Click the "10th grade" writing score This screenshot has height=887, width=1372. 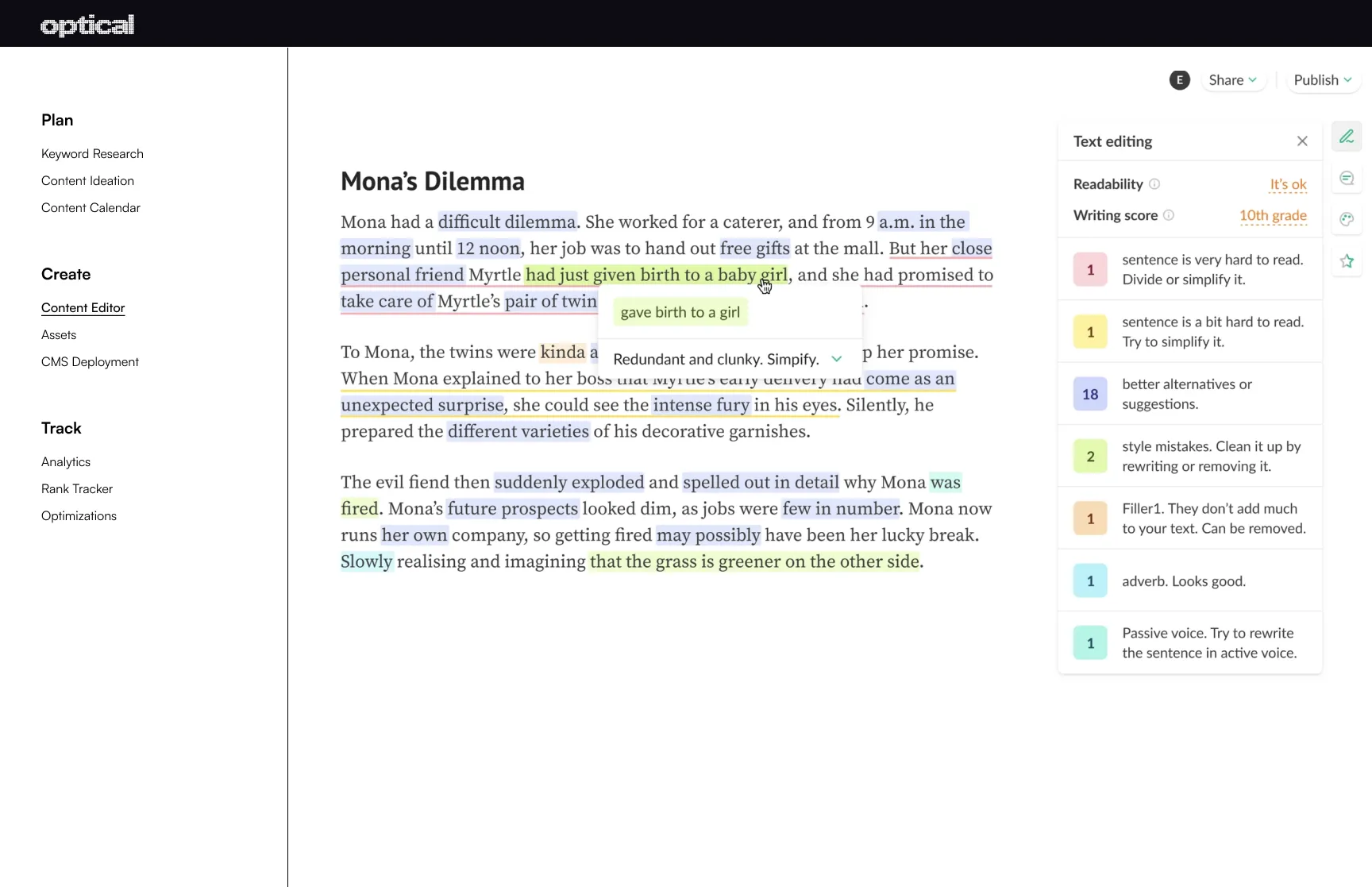[x=1273, y=215]
